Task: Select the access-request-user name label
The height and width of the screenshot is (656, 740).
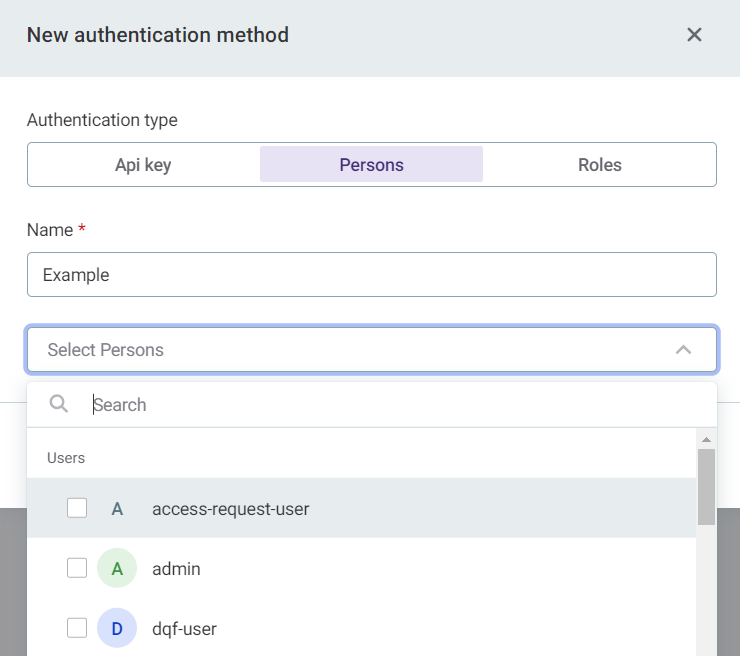Action: (230, 509)
